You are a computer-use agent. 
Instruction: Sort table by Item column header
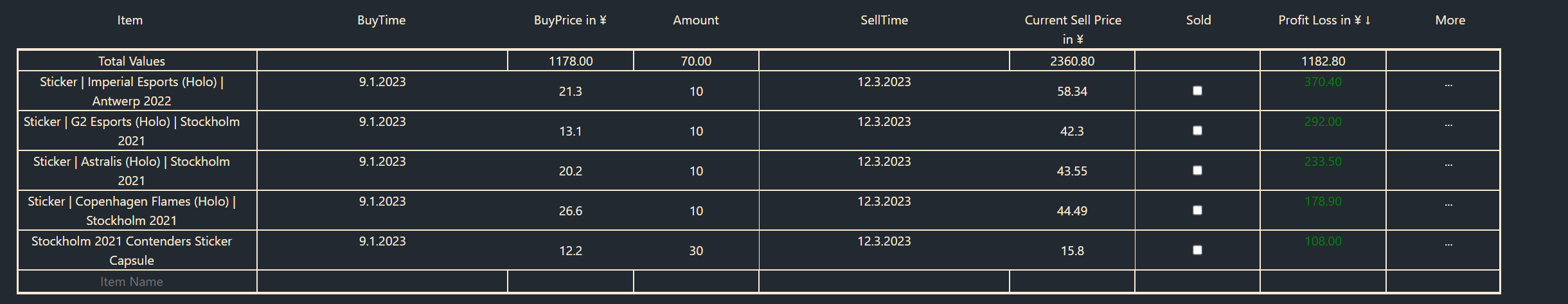(x=130, y=20)
